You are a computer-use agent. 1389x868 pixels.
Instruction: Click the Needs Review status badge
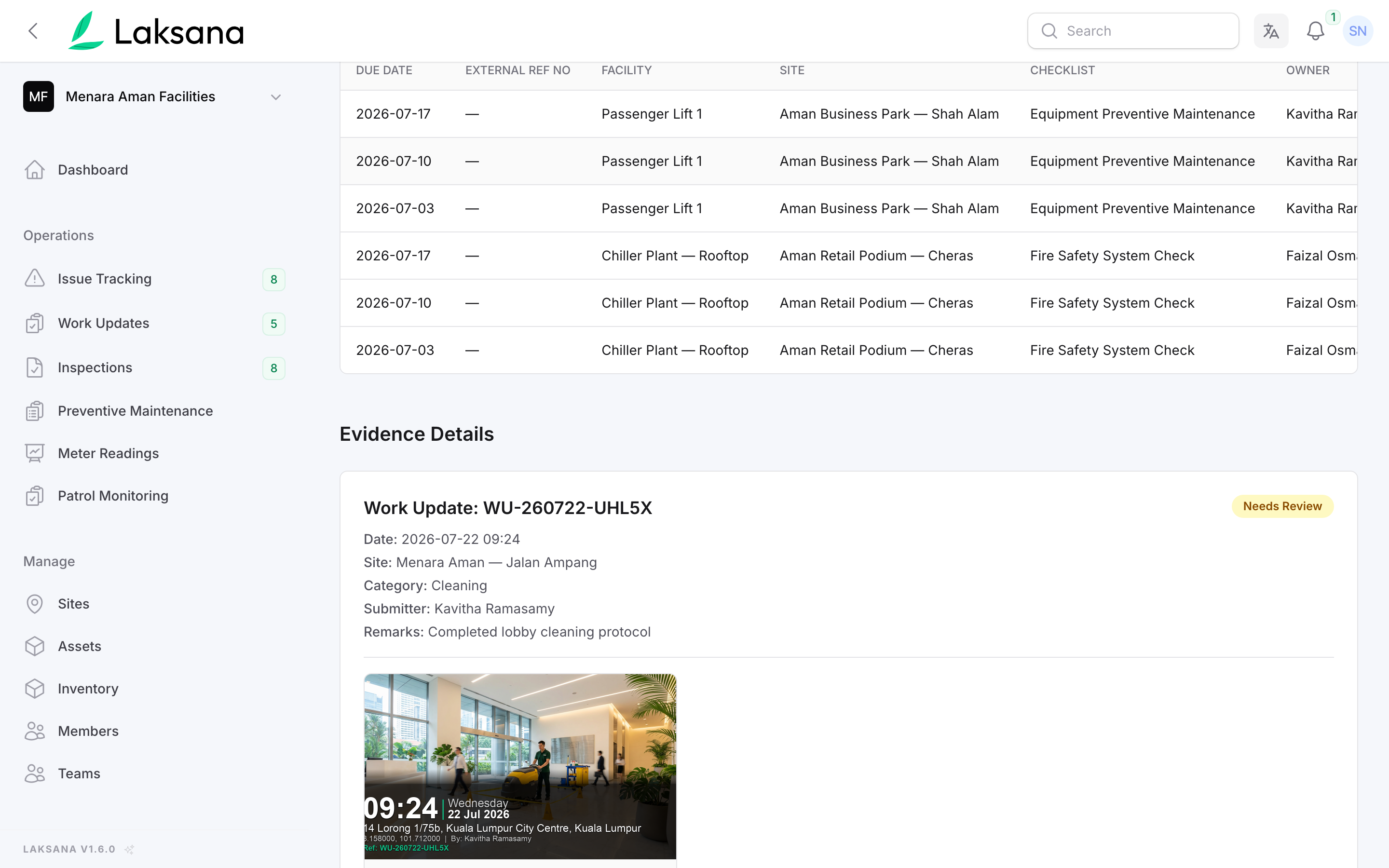1282,506
